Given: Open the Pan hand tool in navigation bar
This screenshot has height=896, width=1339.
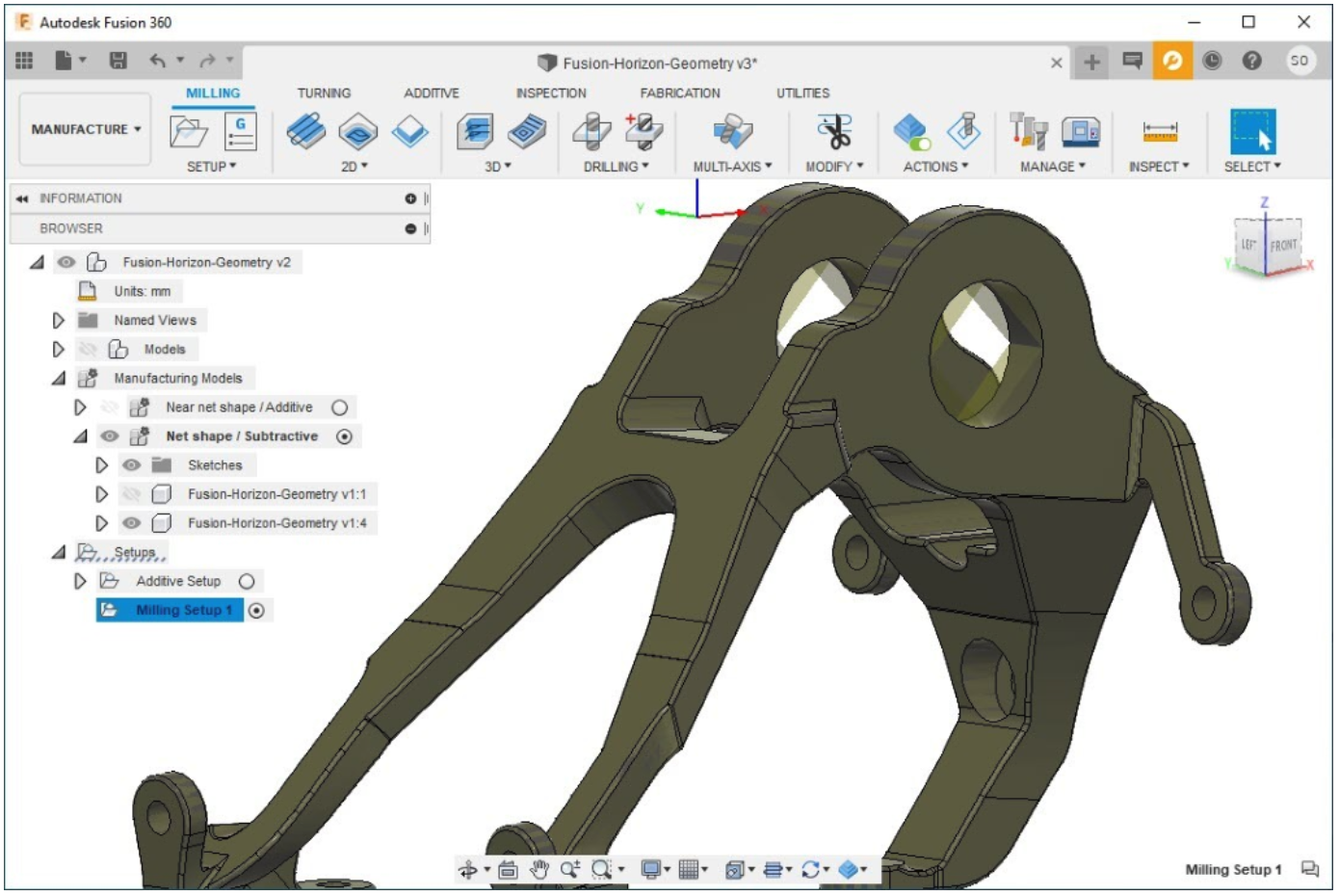Looking at the screenshot, I should (538, 870).
